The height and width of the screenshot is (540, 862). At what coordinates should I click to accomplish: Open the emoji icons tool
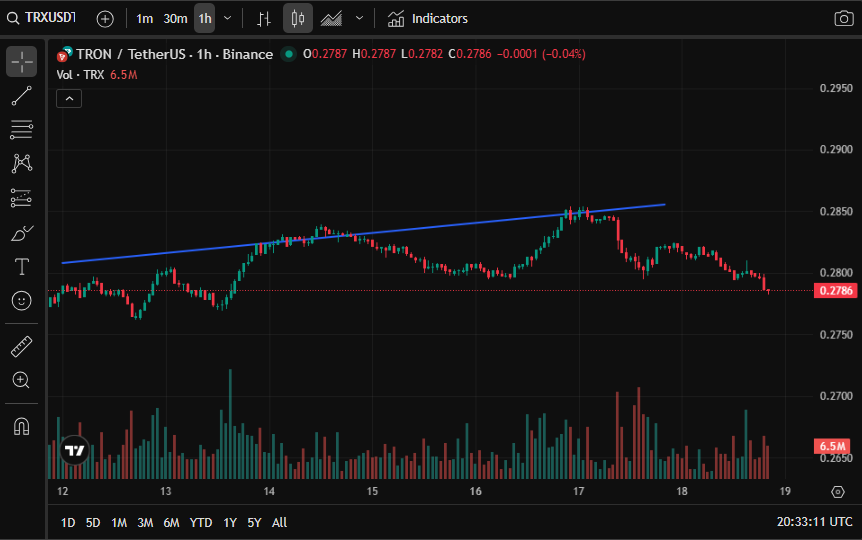(21, 301)
